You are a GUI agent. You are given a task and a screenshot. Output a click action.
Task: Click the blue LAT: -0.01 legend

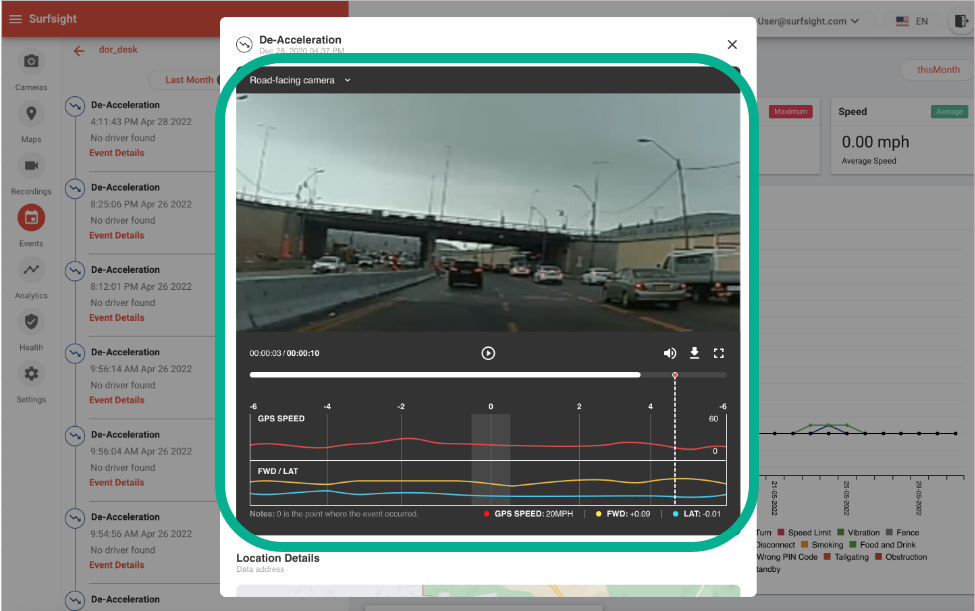[697, 514]
